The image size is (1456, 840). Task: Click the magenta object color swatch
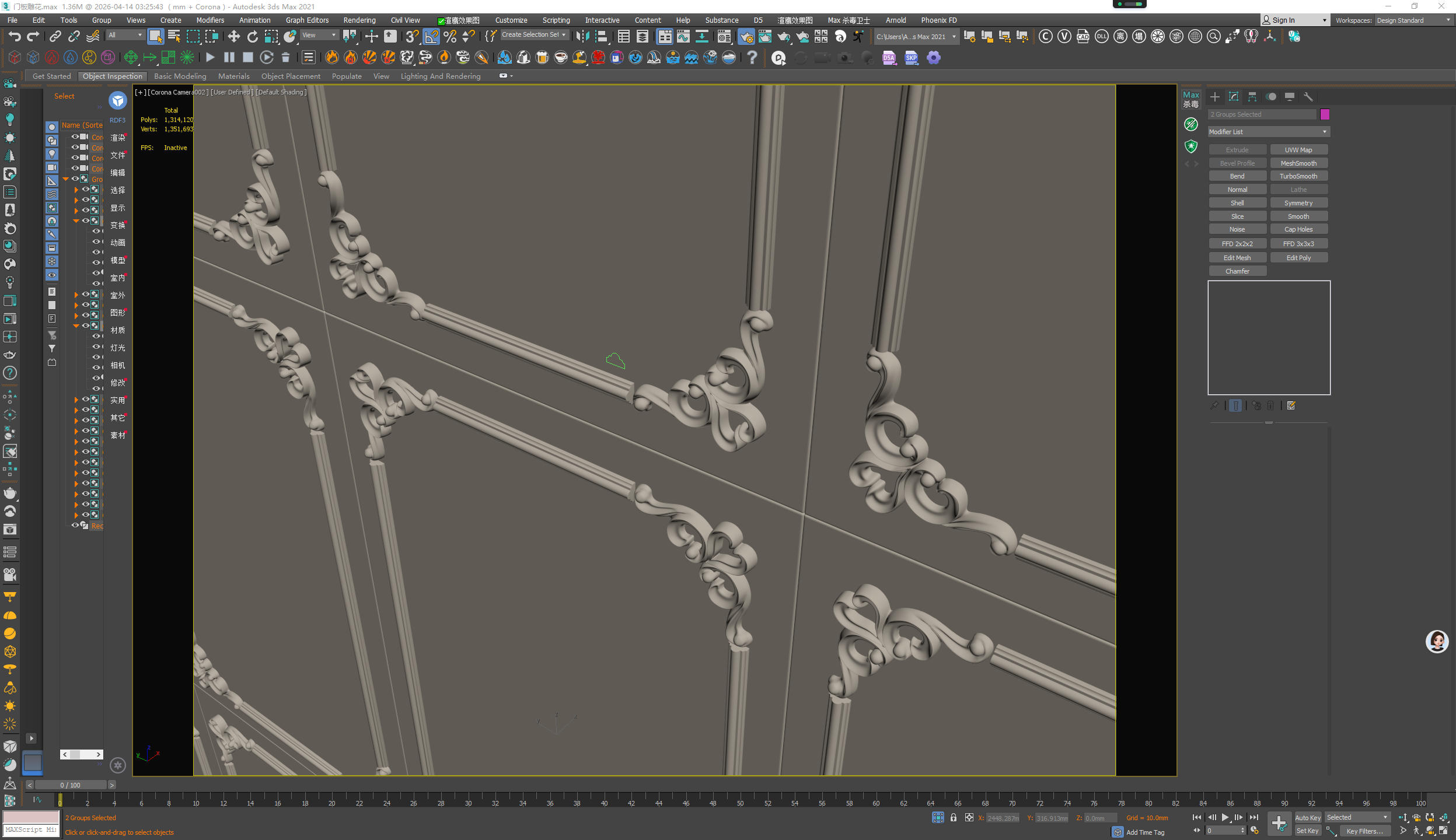click(1324, 114)
